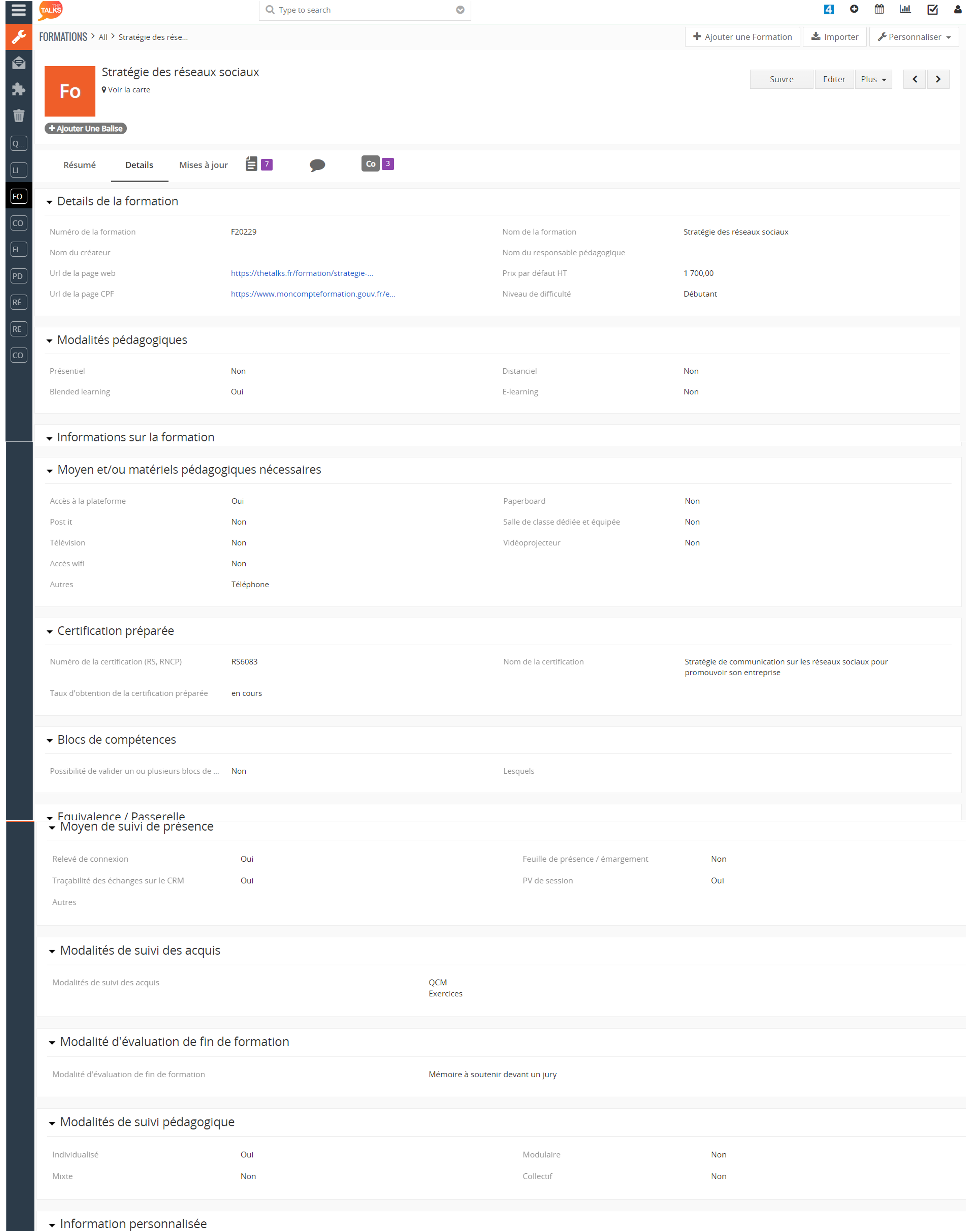Switch to the Details tab

click(139, 165)
